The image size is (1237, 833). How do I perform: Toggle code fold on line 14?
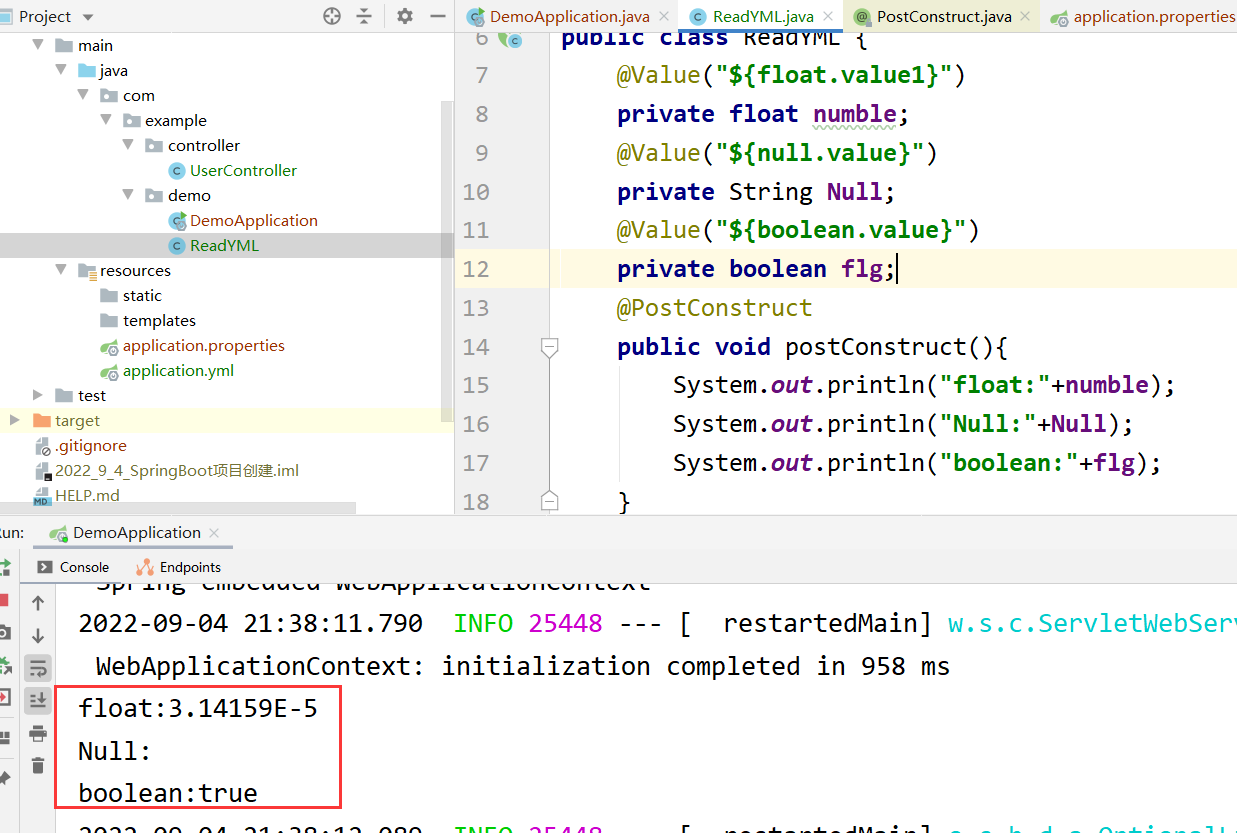[x=549, y=347]
